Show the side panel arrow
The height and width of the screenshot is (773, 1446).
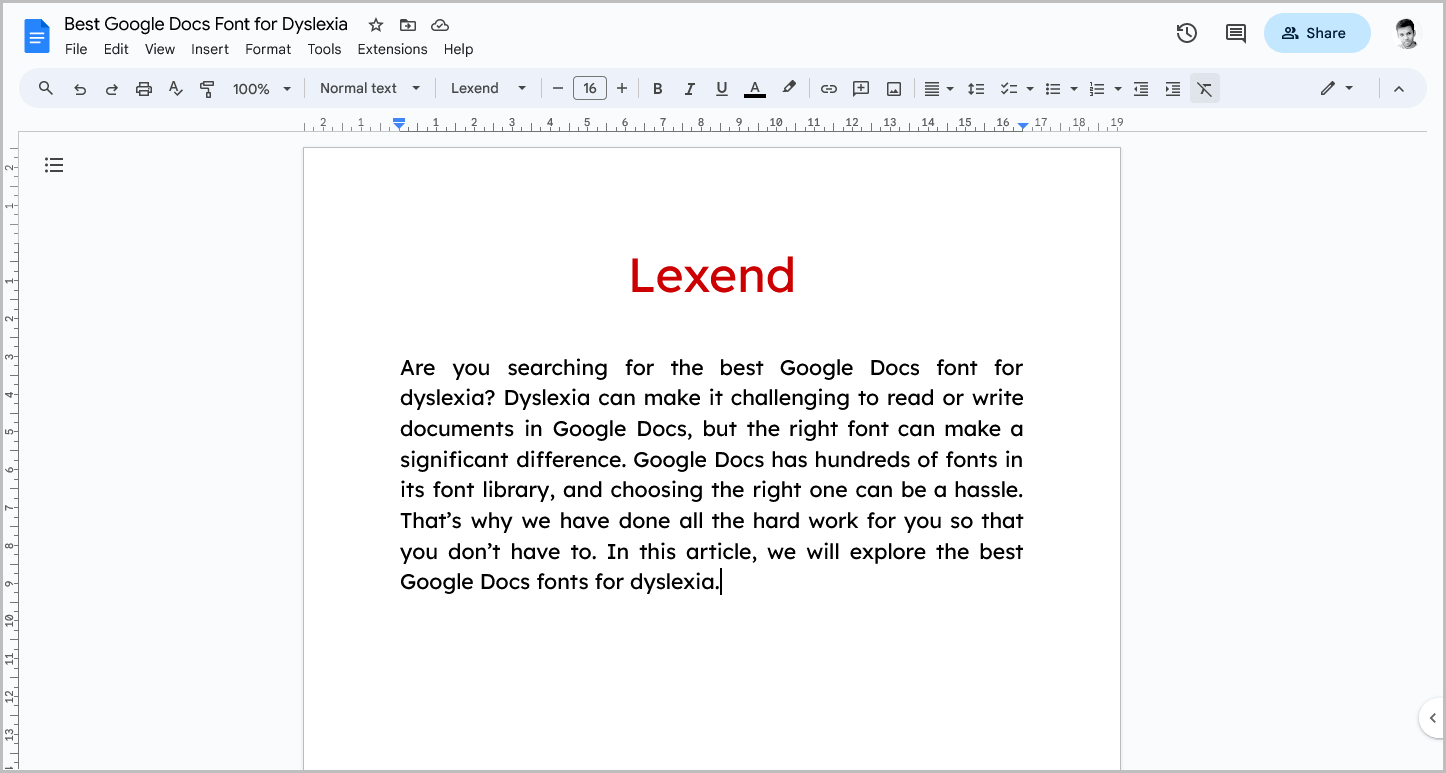[1432, 718]
